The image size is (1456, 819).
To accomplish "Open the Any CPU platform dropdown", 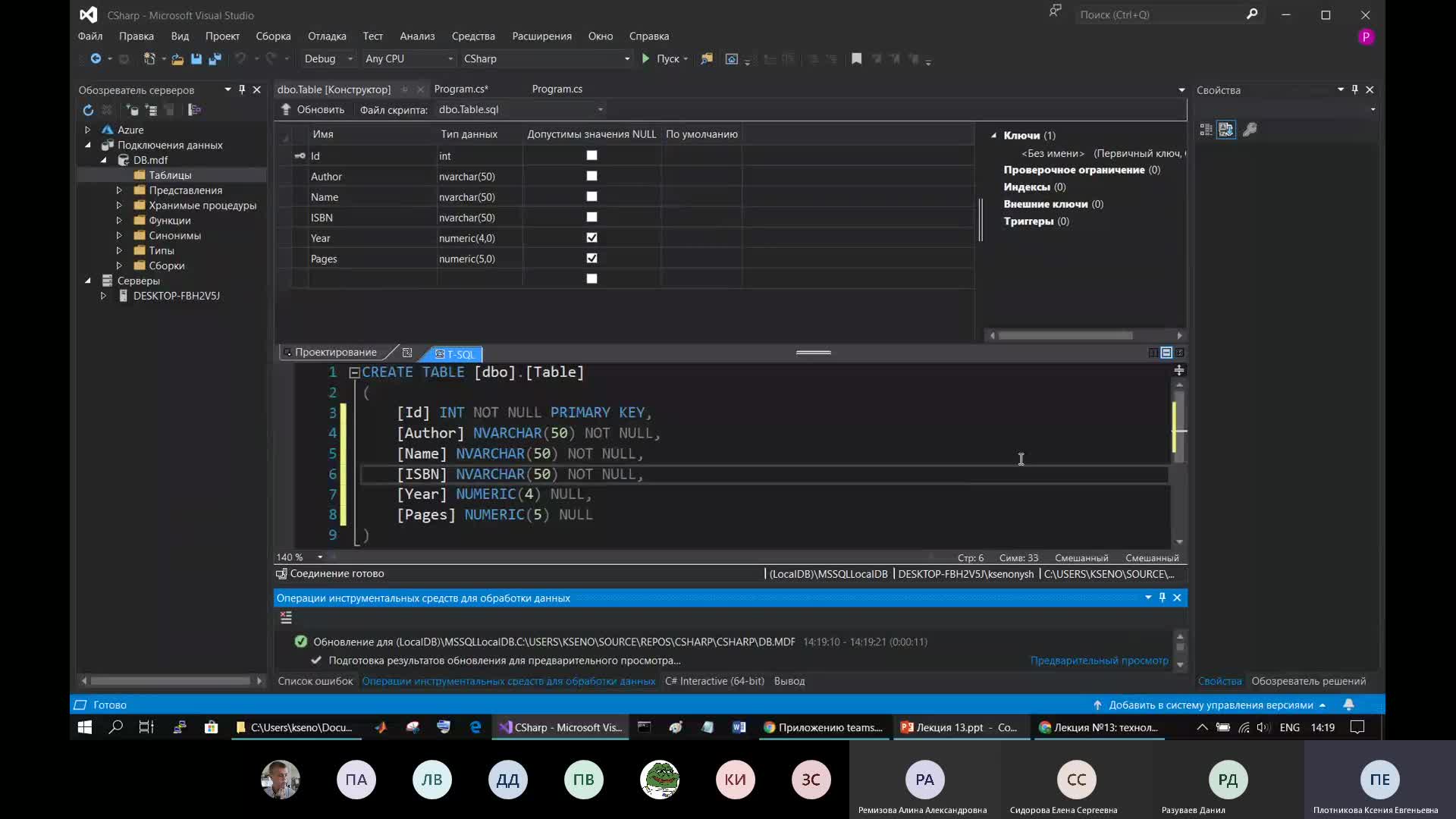I will pos(409,58).
